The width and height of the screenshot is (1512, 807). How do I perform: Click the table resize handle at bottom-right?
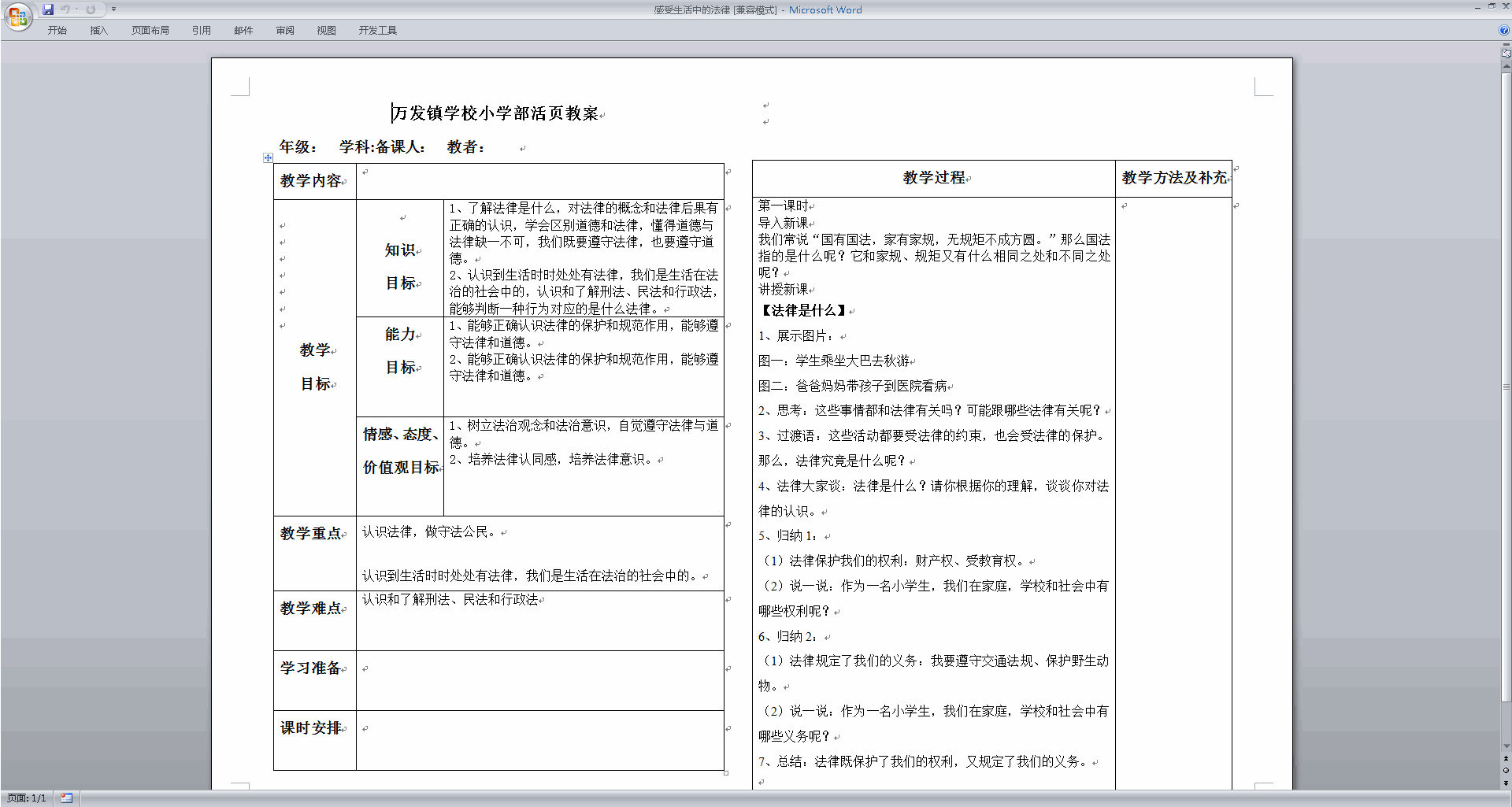[x=725, y=773]
